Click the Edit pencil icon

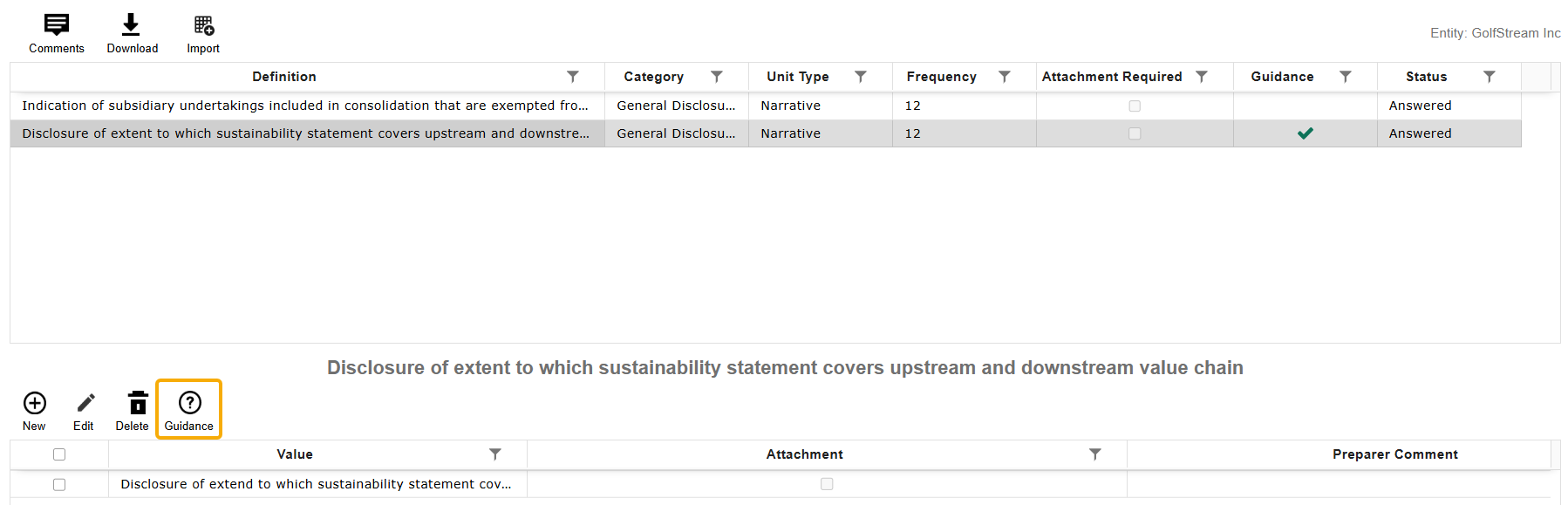pyautogui.click(x=84, y=411)
